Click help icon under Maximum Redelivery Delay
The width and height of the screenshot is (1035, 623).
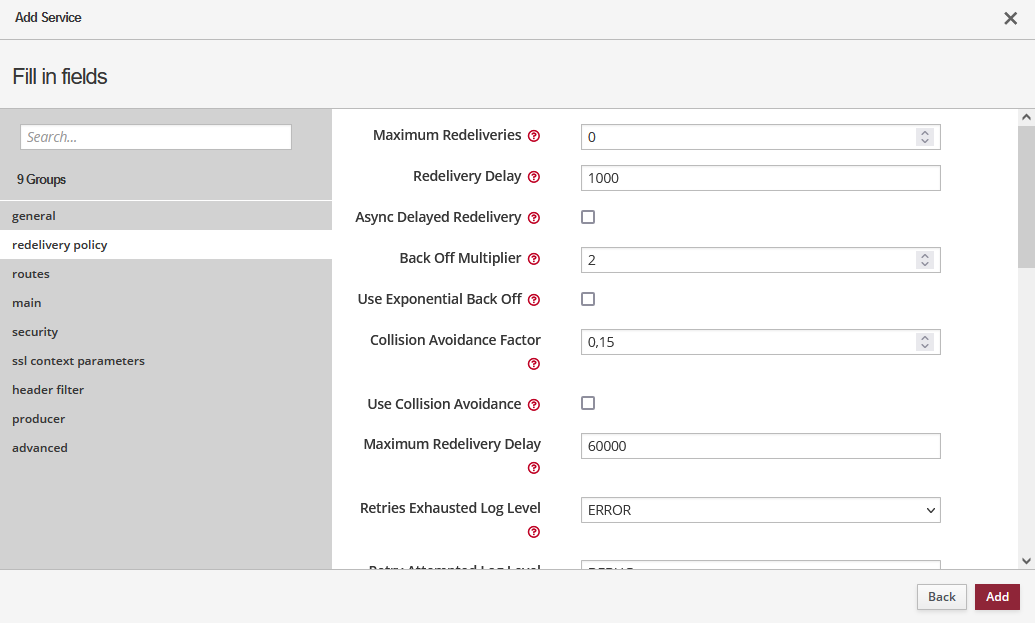534,468
